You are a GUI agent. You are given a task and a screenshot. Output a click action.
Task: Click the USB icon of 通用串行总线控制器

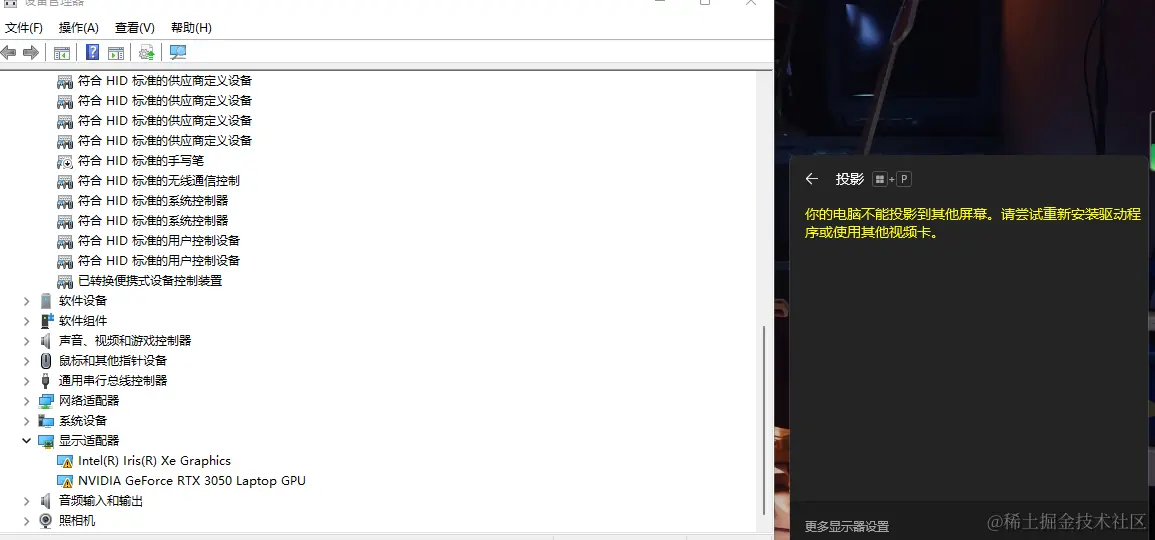click(46, 380)
